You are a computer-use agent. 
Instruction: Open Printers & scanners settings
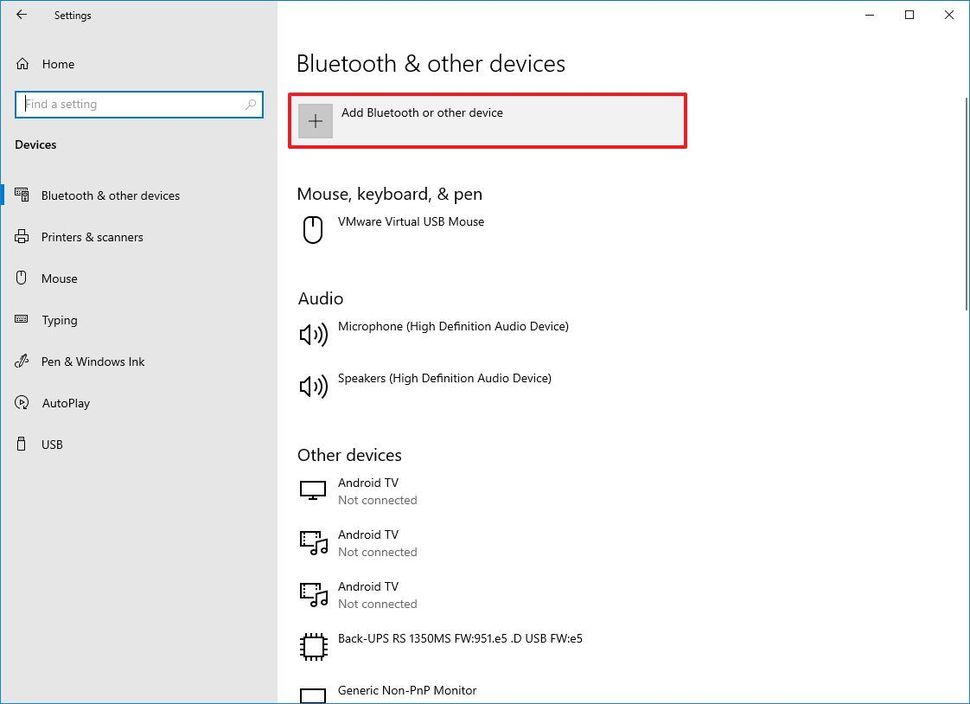[92, 237]
